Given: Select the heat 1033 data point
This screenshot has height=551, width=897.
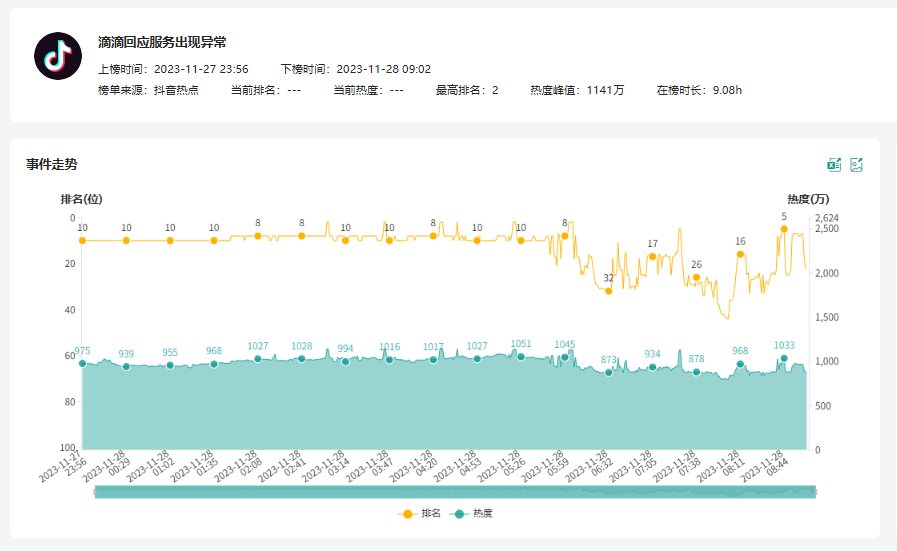Looking at the screenshot, I should click(x=784, y=359).
